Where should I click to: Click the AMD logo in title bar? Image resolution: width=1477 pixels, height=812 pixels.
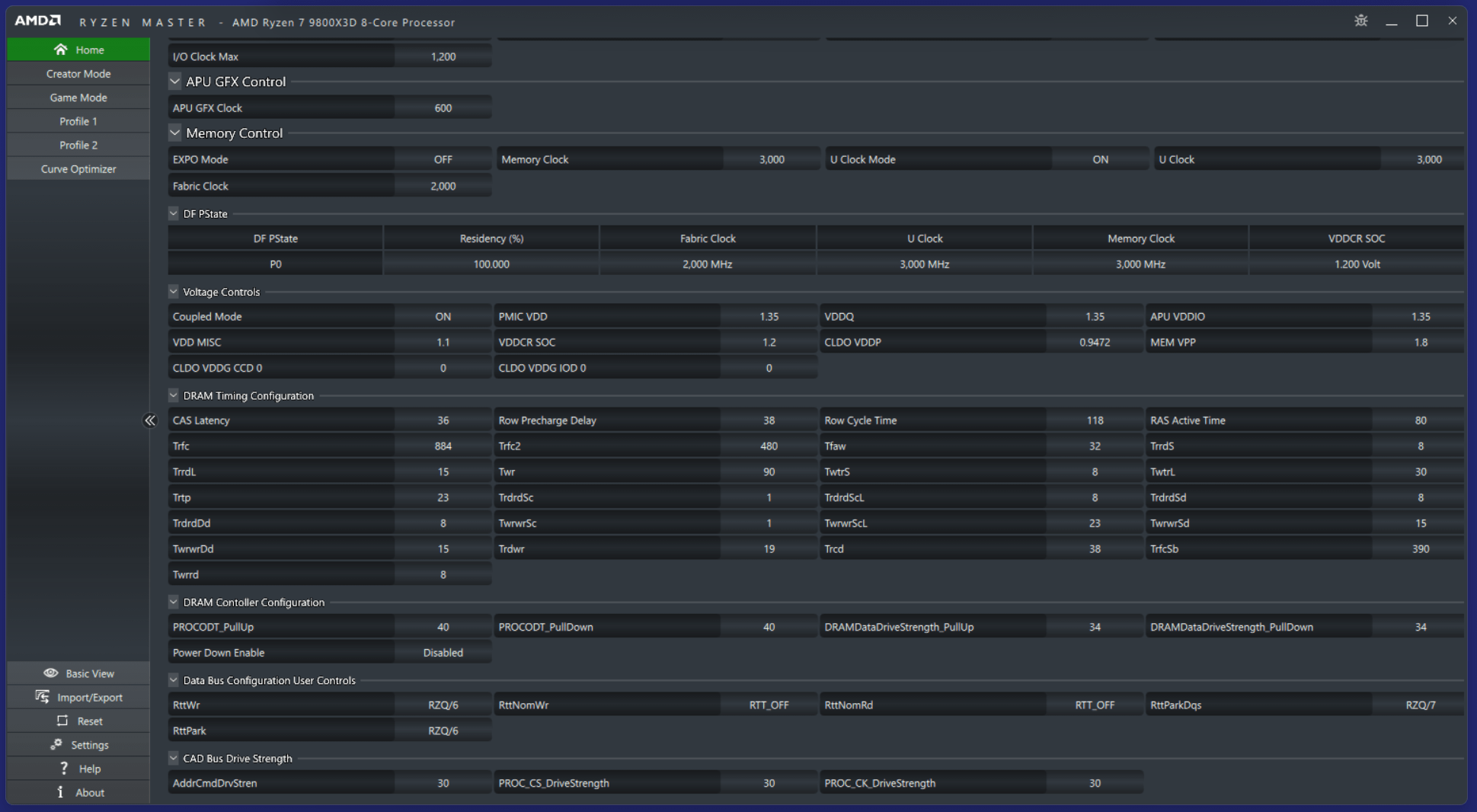click(37, 21)
